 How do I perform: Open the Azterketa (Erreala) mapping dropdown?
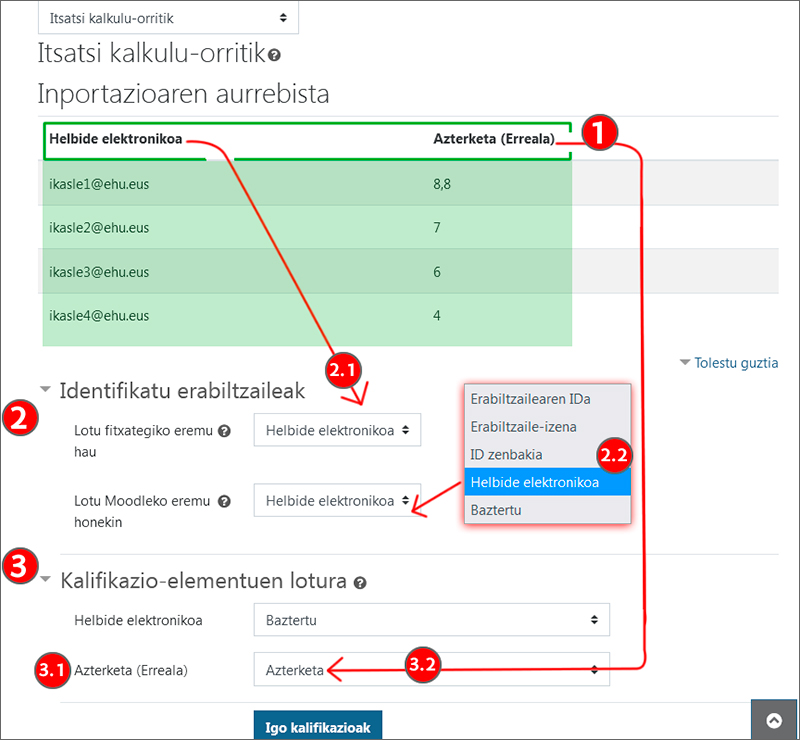(431, 670)
